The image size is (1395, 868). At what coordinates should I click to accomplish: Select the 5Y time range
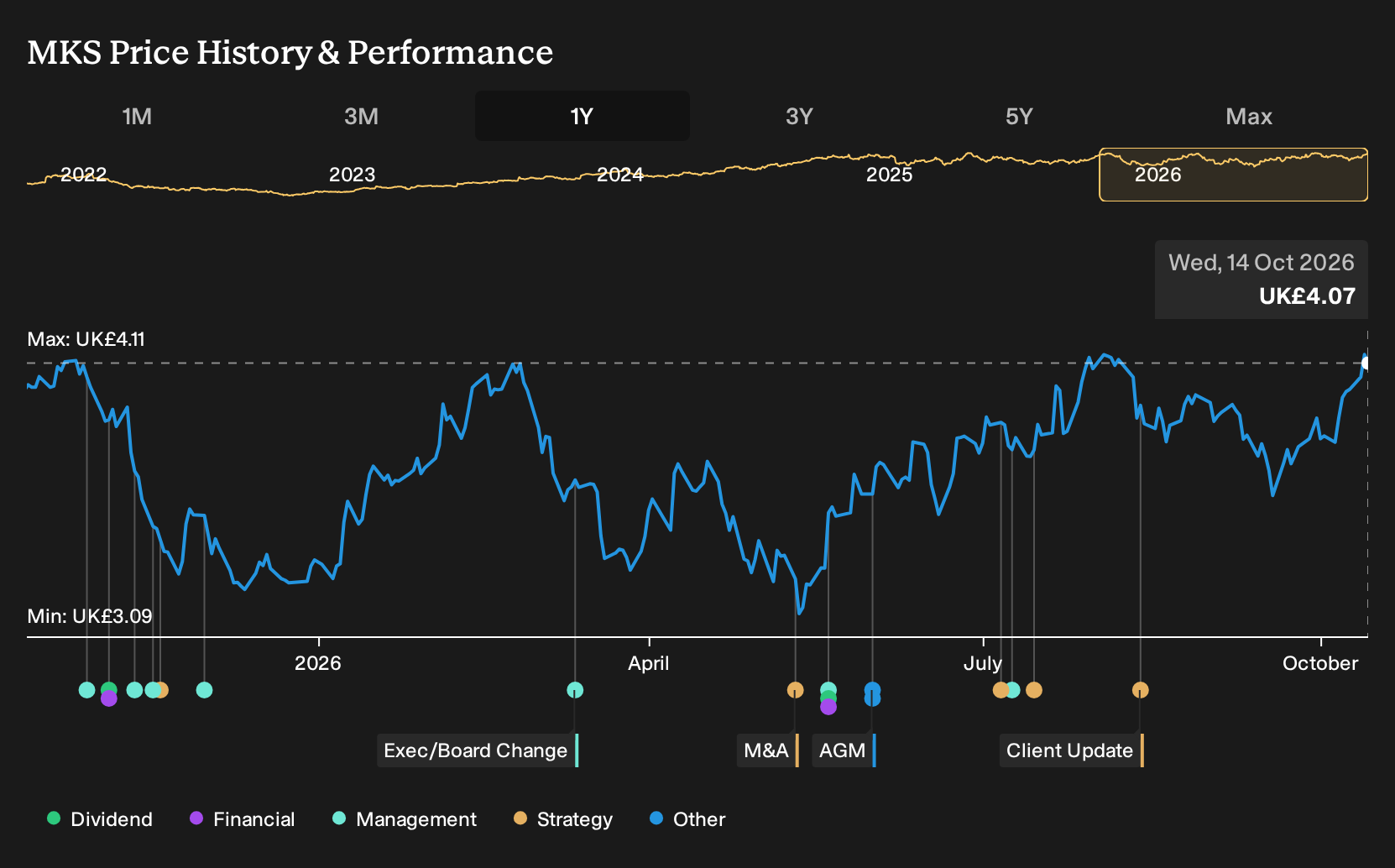point(1019,117)
